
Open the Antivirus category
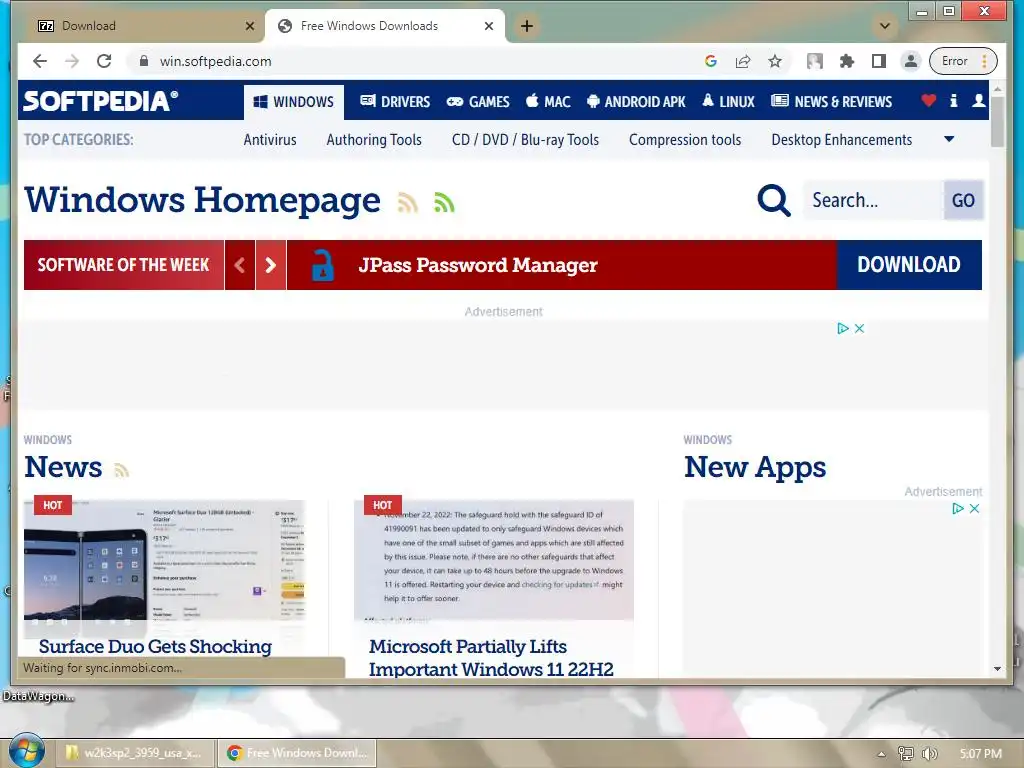point(270,140)
